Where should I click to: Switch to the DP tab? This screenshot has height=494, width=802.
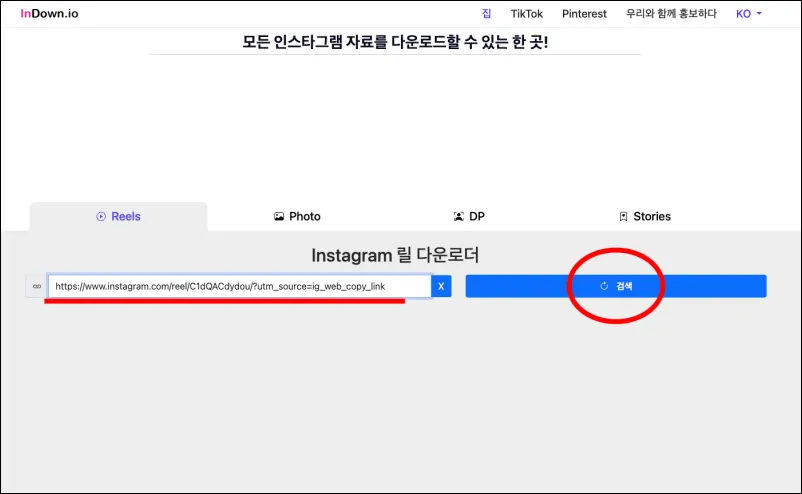pos(469,216)
